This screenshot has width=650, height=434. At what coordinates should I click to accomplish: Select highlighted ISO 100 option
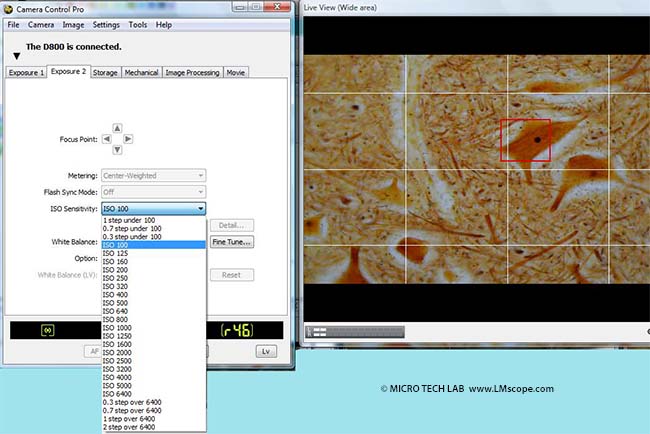[x=154, y=245]
